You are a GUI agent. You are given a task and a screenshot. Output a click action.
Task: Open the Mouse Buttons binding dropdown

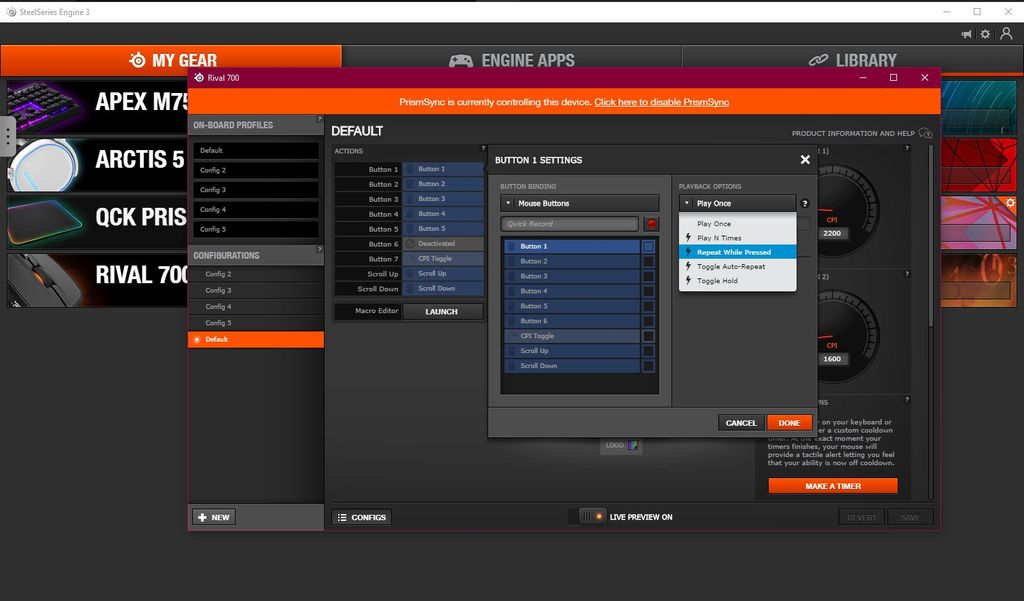[578, 202]
